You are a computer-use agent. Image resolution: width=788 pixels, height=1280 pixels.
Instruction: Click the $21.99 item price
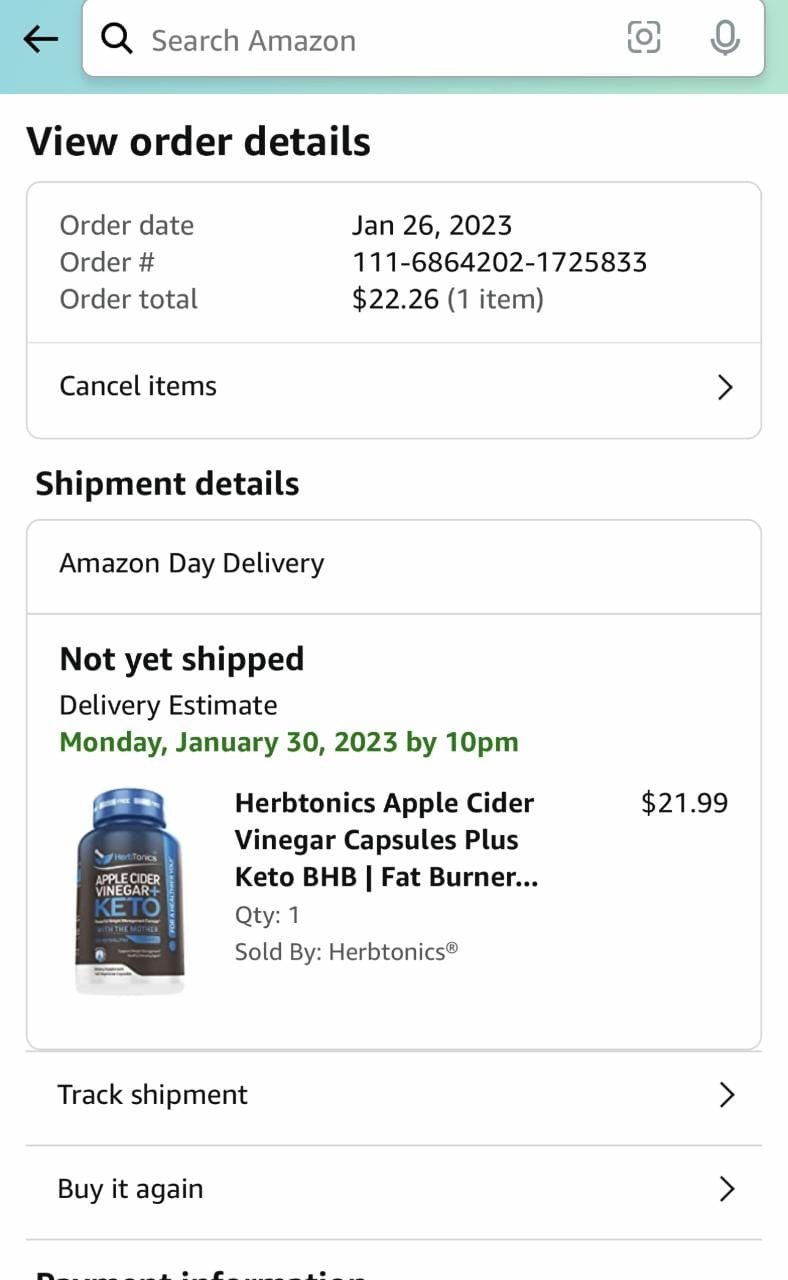(x=684, y=803)
